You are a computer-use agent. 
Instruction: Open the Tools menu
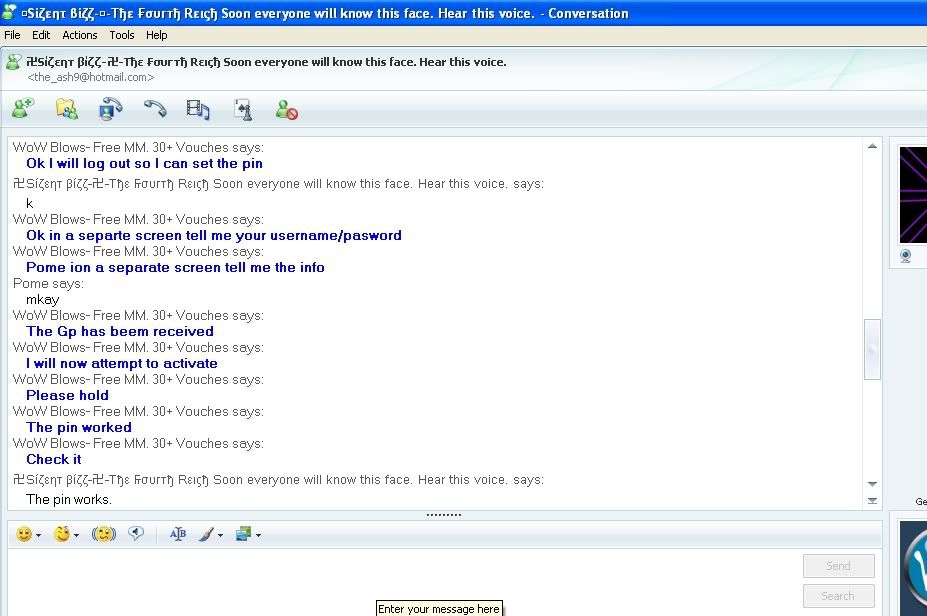pyautogui.click(x=122, y=35)
